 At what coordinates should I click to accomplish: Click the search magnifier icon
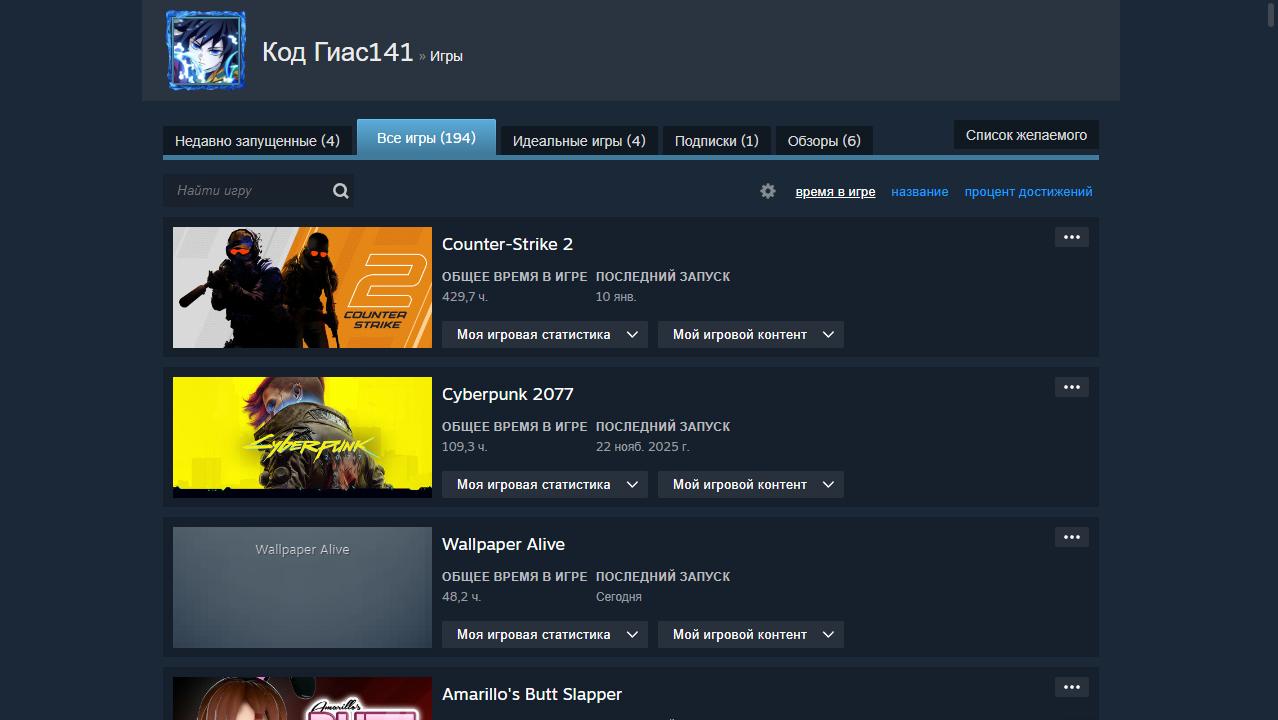click(x=340, y=191)
